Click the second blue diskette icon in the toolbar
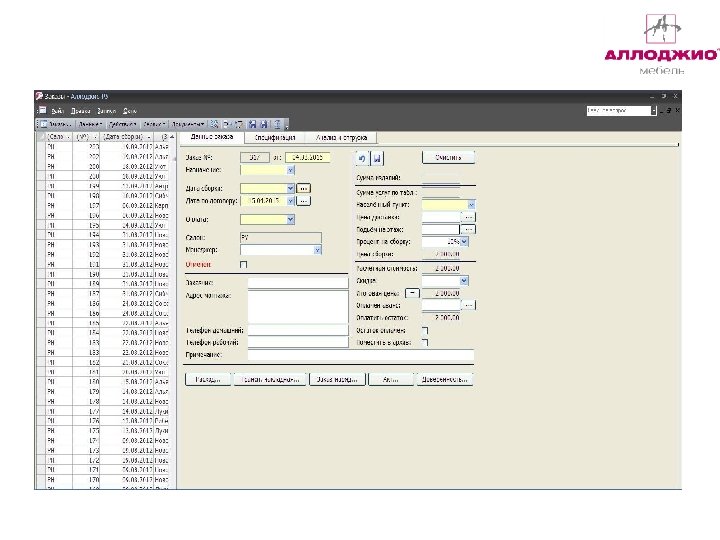The width and height of the screenshot is (720, 540). click(x=264, y=124)
